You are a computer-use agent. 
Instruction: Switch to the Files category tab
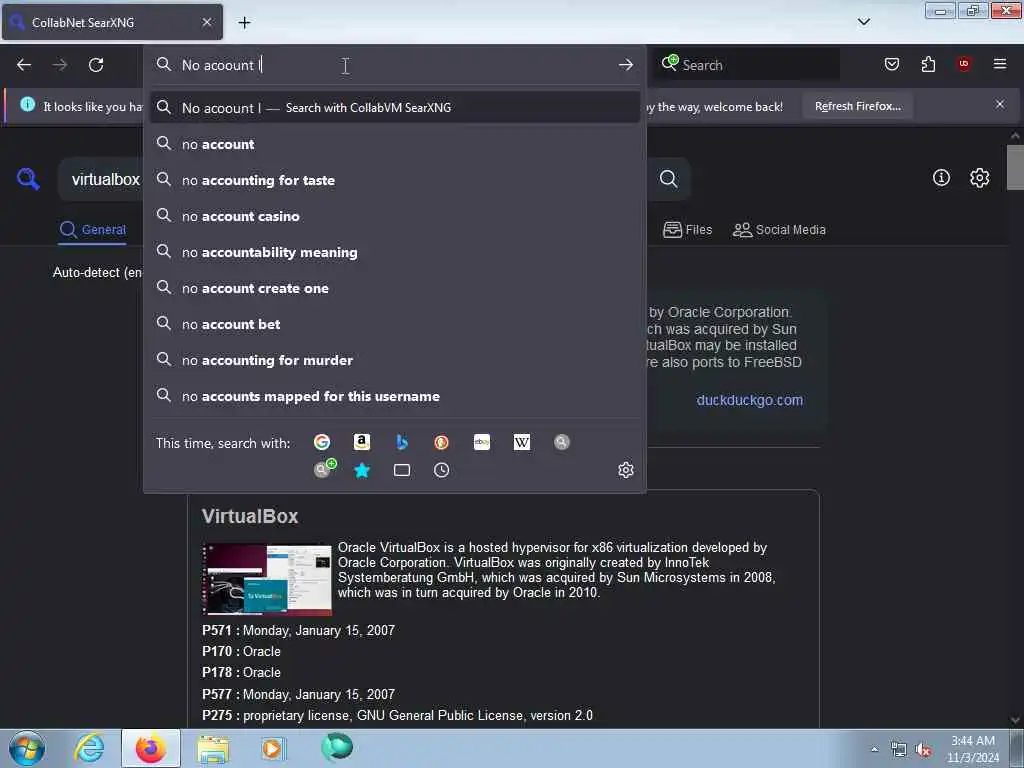687,230
